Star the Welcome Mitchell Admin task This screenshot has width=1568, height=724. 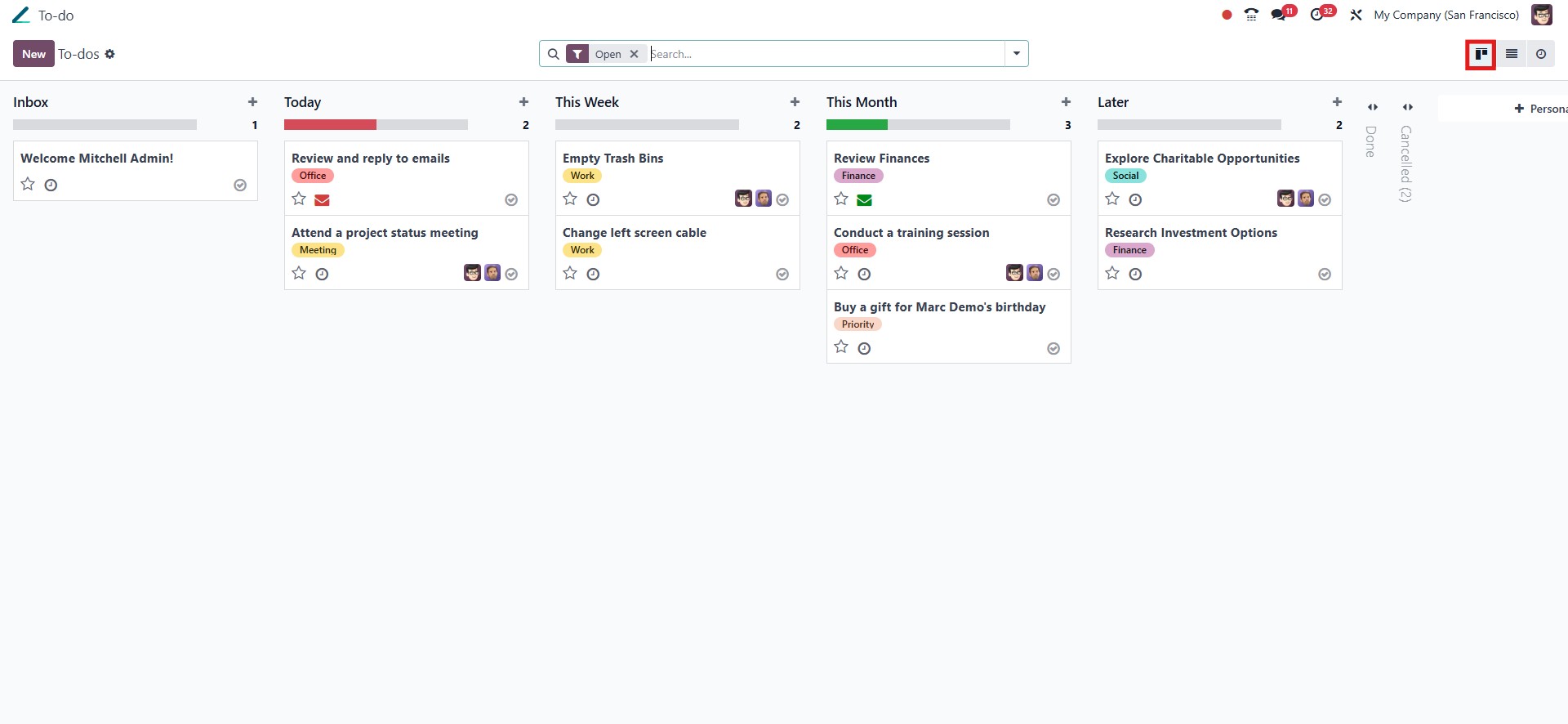point(28,185)
